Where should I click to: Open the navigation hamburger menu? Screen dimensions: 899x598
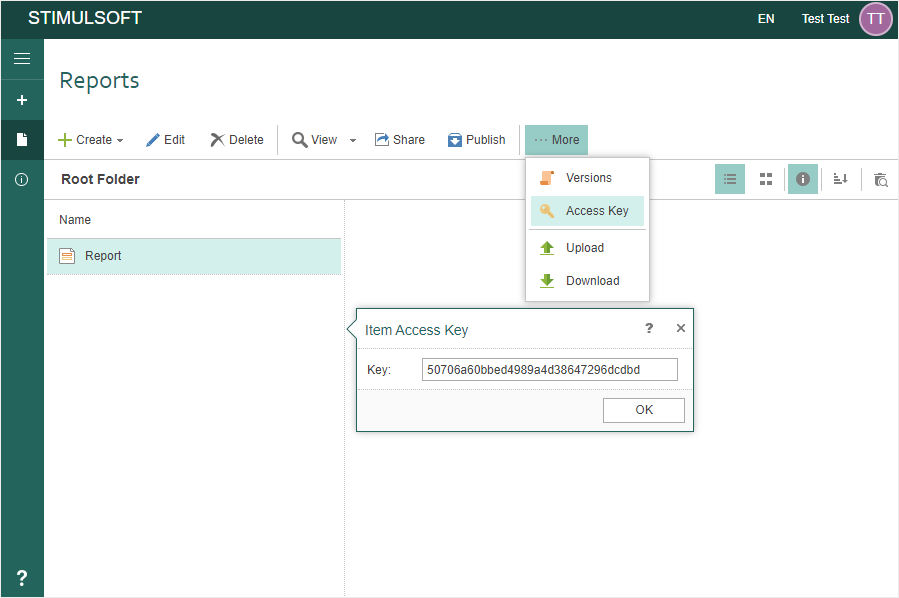[22, 58]
